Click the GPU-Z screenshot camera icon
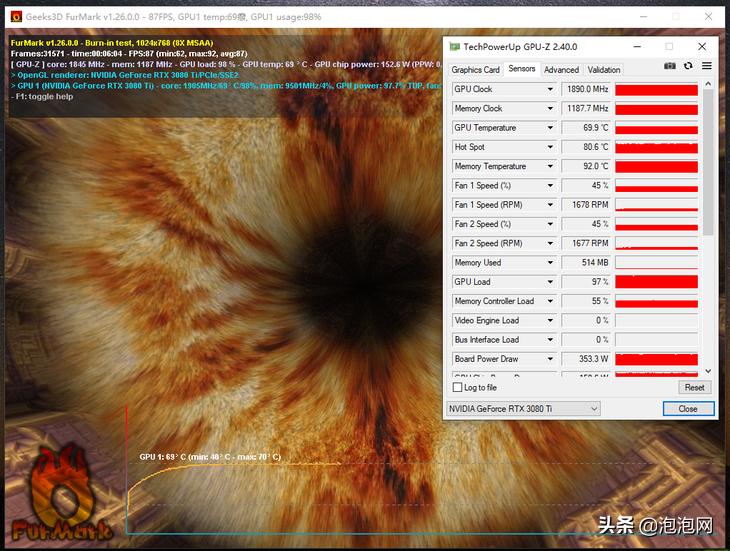The image size is (730, 551). pos(669,66)
